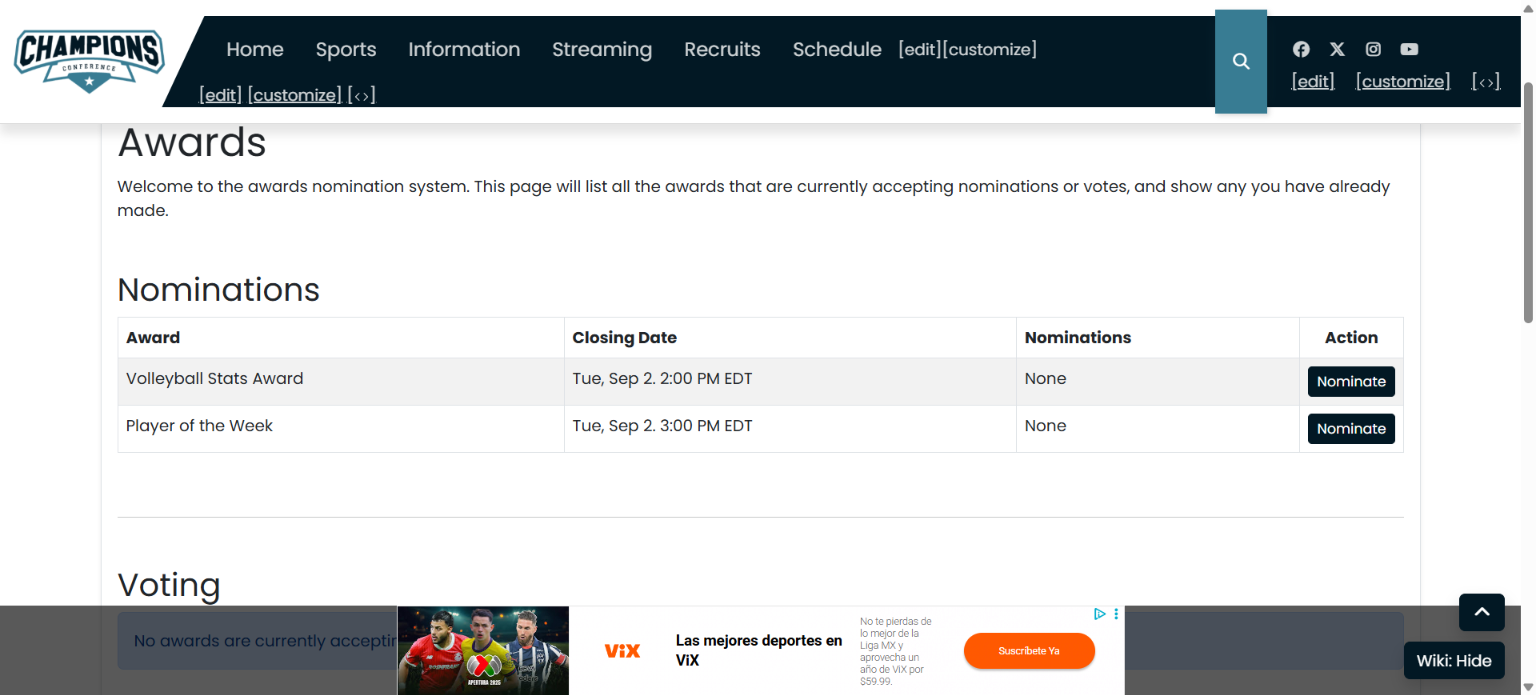Screen dimensions: 1536x695
Task: Click the customize link below social icons
Action: click(x=1402, y=82)
